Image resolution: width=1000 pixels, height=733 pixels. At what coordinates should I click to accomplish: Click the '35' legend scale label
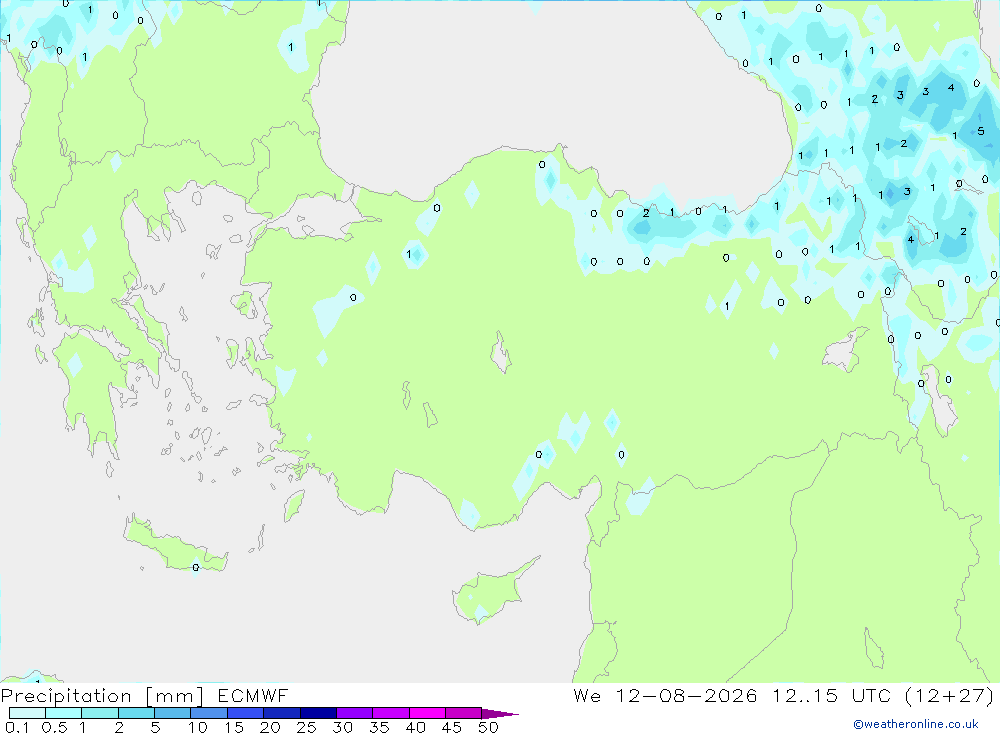[x=379, y=727]
